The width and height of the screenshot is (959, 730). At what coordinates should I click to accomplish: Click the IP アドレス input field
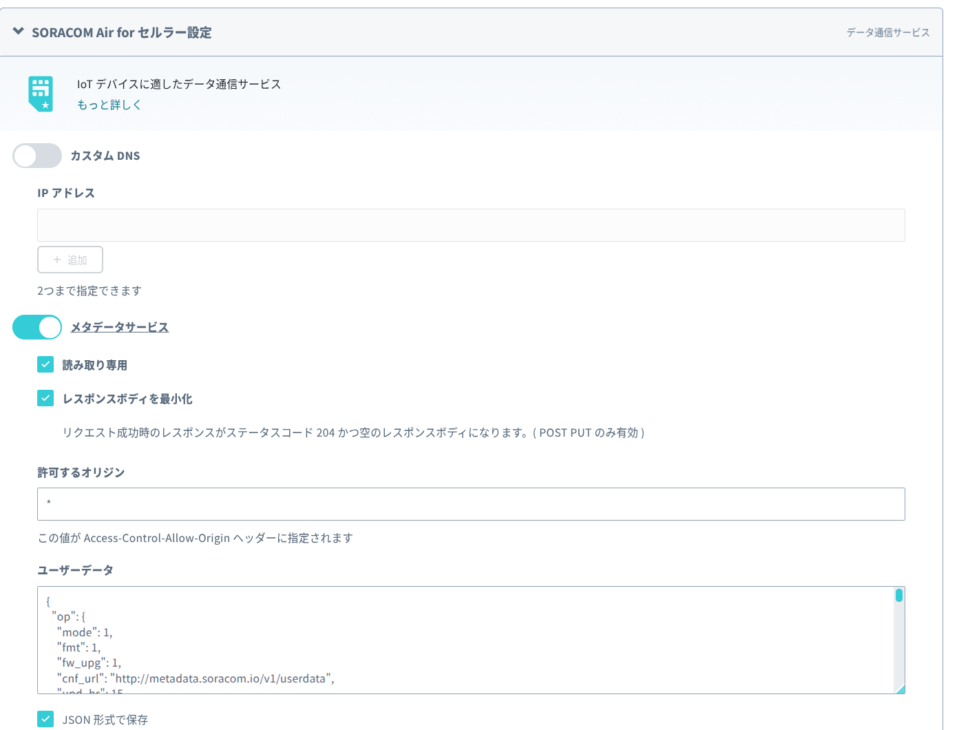coord(471,225)
